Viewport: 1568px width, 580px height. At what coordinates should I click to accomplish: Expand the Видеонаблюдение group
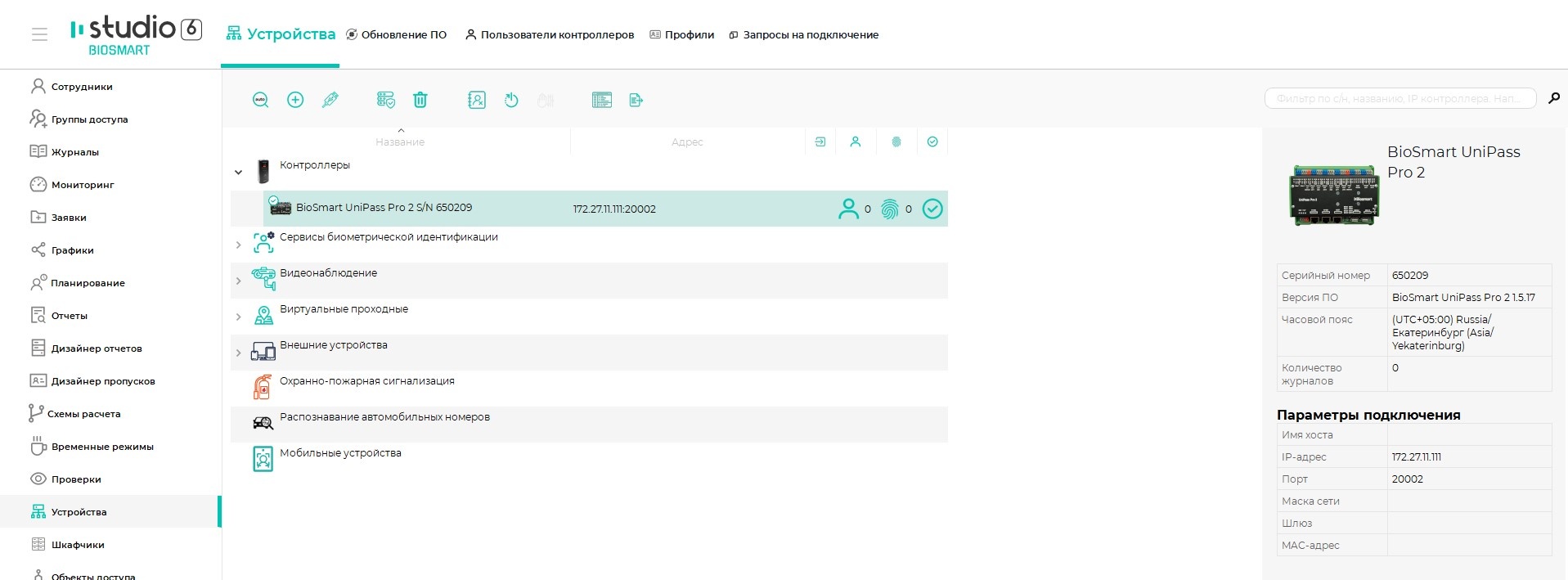[238, 281]
